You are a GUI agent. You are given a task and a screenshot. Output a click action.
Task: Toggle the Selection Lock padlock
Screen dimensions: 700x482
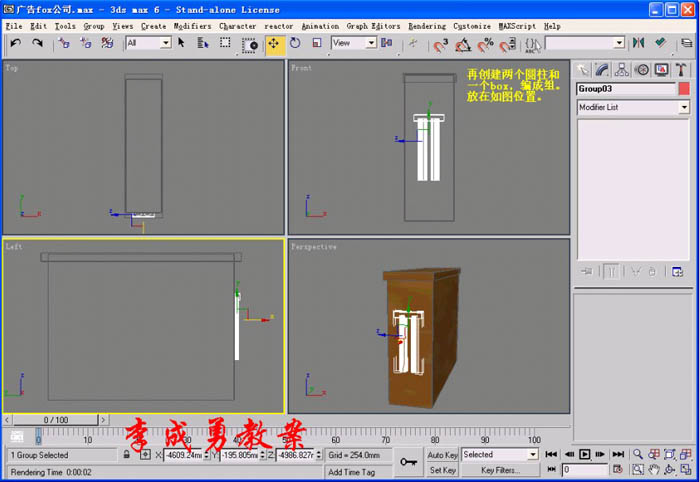[x=127, y=455]
